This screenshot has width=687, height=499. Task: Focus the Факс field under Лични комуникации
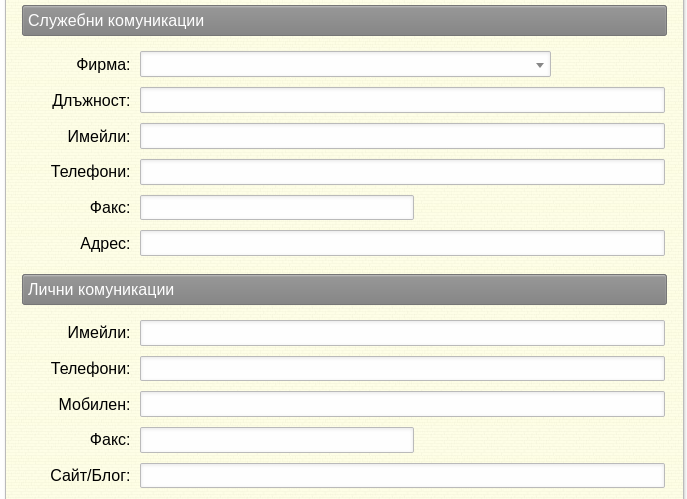[x=277, y=439]
